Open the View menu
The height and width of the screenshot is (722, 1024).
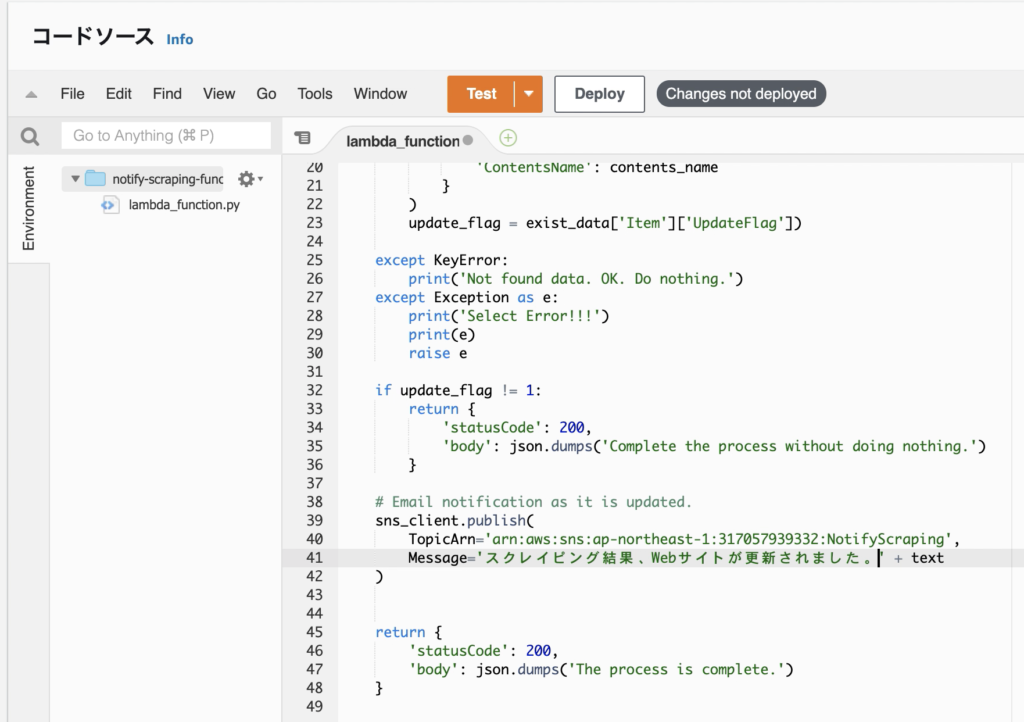coord(219,94)
